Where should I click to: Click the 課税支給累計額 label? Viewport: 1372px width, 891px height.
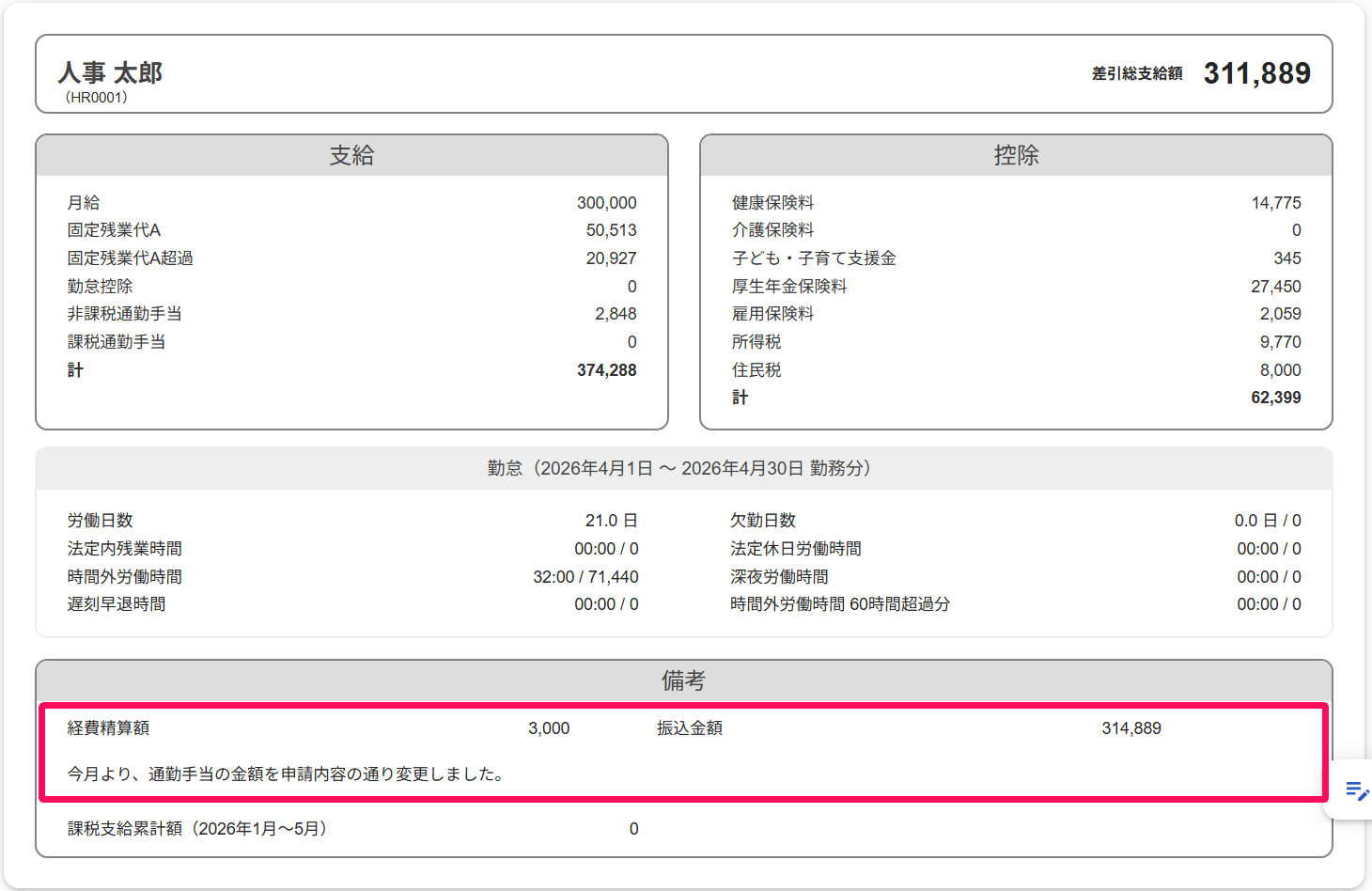[x=199, y=828]
